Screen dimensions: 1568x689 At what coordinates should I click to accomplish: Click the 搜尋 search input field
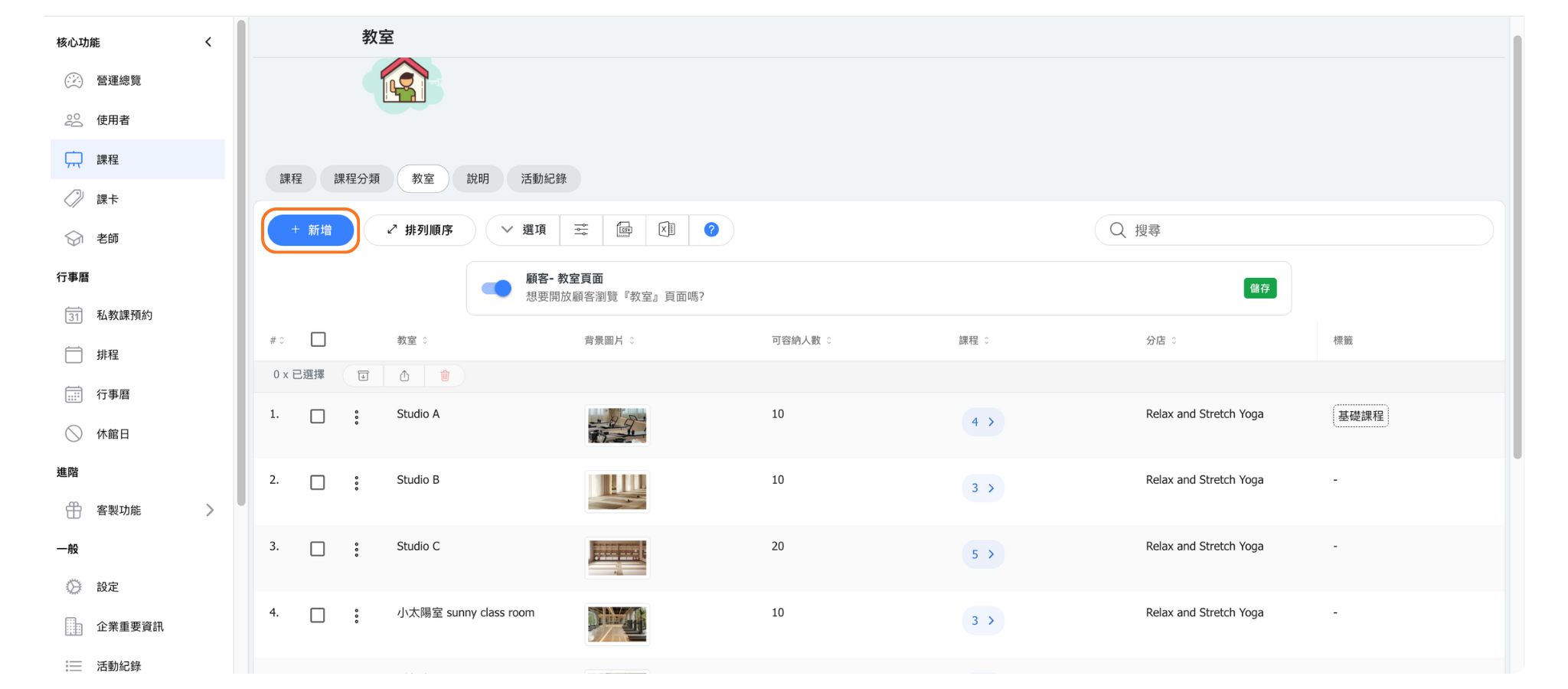click(x=1302, y=230)
